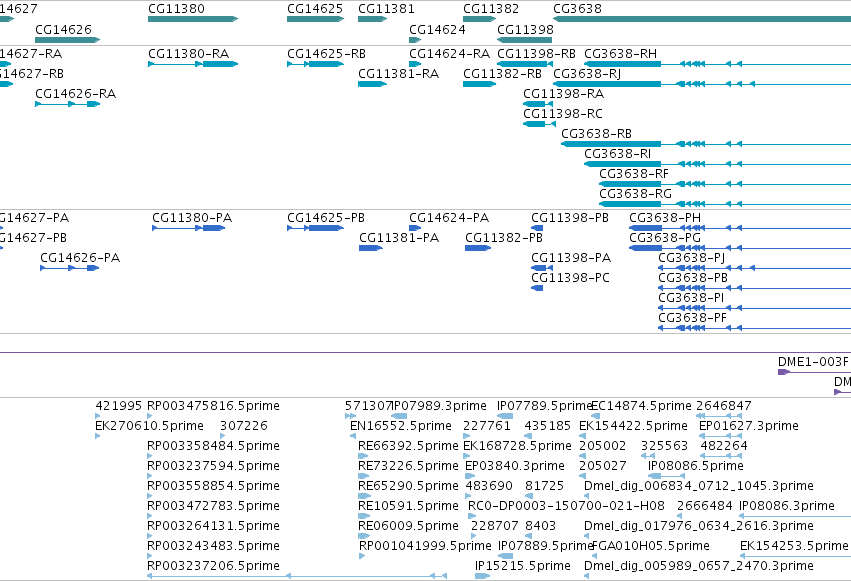Select the CG11380 gene bar
This screenshot has width=851, height=581.
click(x=193, y=19)
